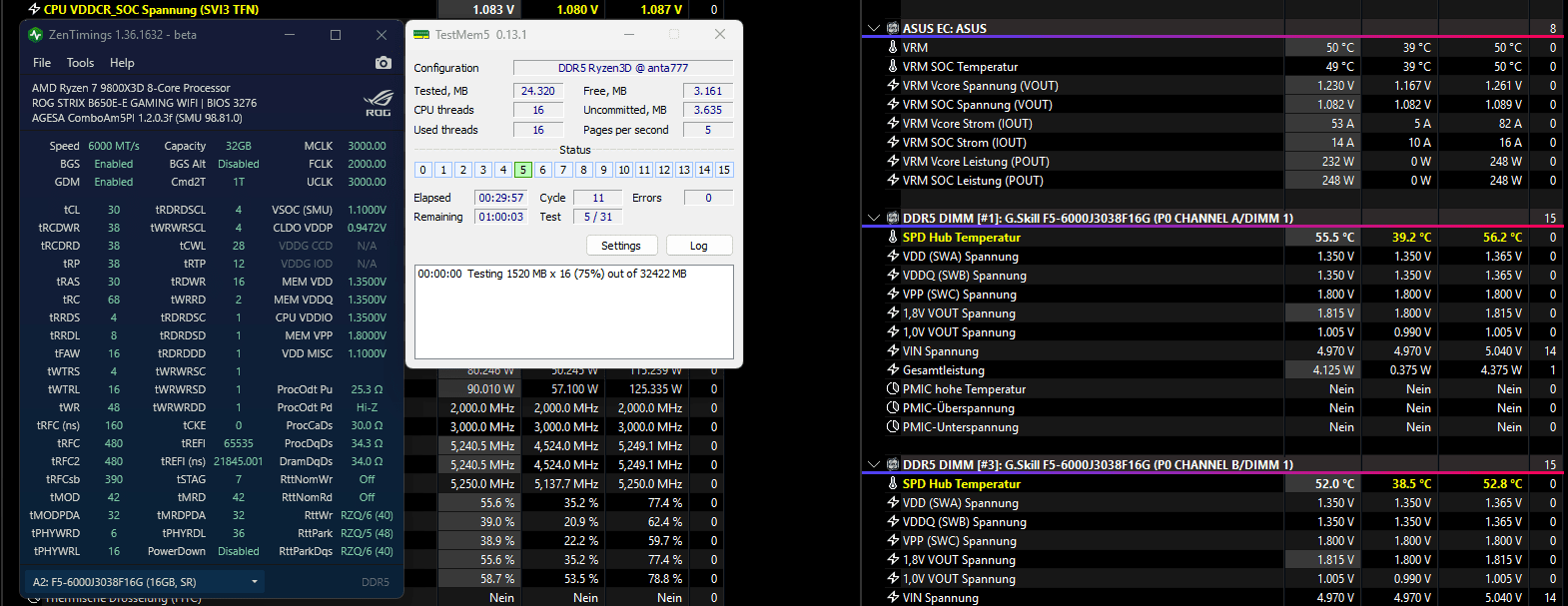1568x606 pixels.
Task: Open the ZenTimings DIMM selection dropdown
Action: [147, 581]
